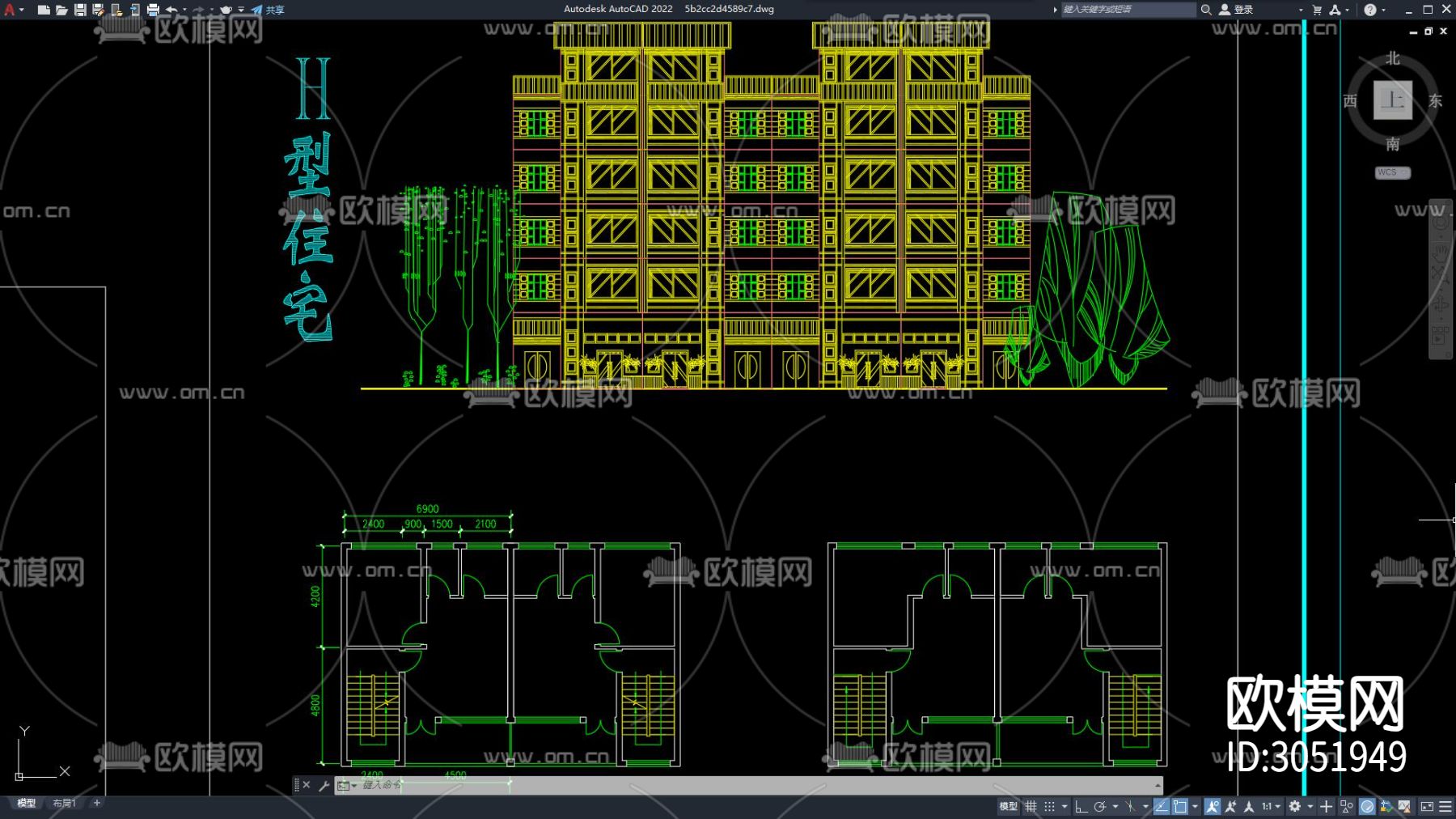Save the drawing with the Save icon
The width and height of the screenshot is (1456, 819).
80,10
